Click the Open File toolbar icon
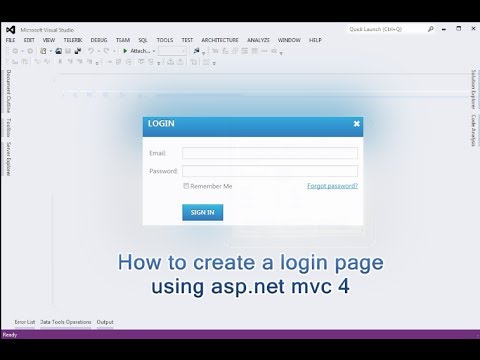 click(58, 51)
